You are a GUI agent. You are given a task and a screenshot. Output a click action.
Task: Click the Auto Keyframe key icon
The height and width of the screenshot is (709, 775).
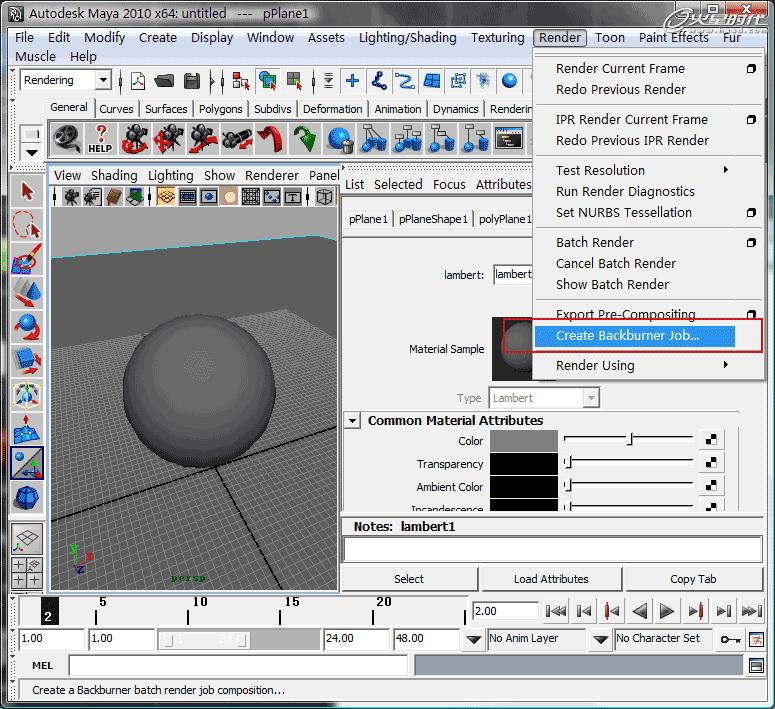[x=732, y=639]
